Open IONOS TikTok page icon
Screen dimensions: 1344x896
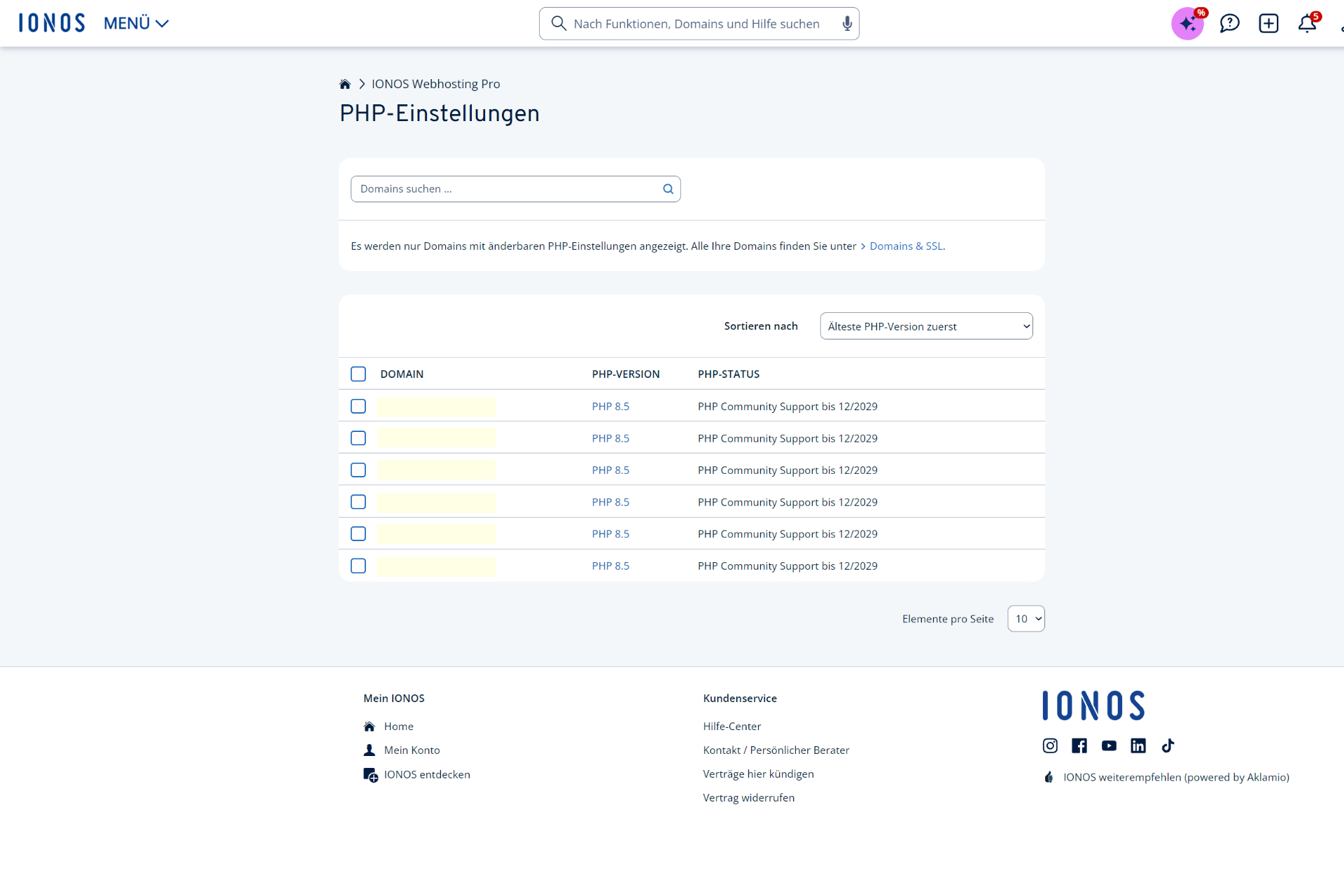pos(1168,745)
